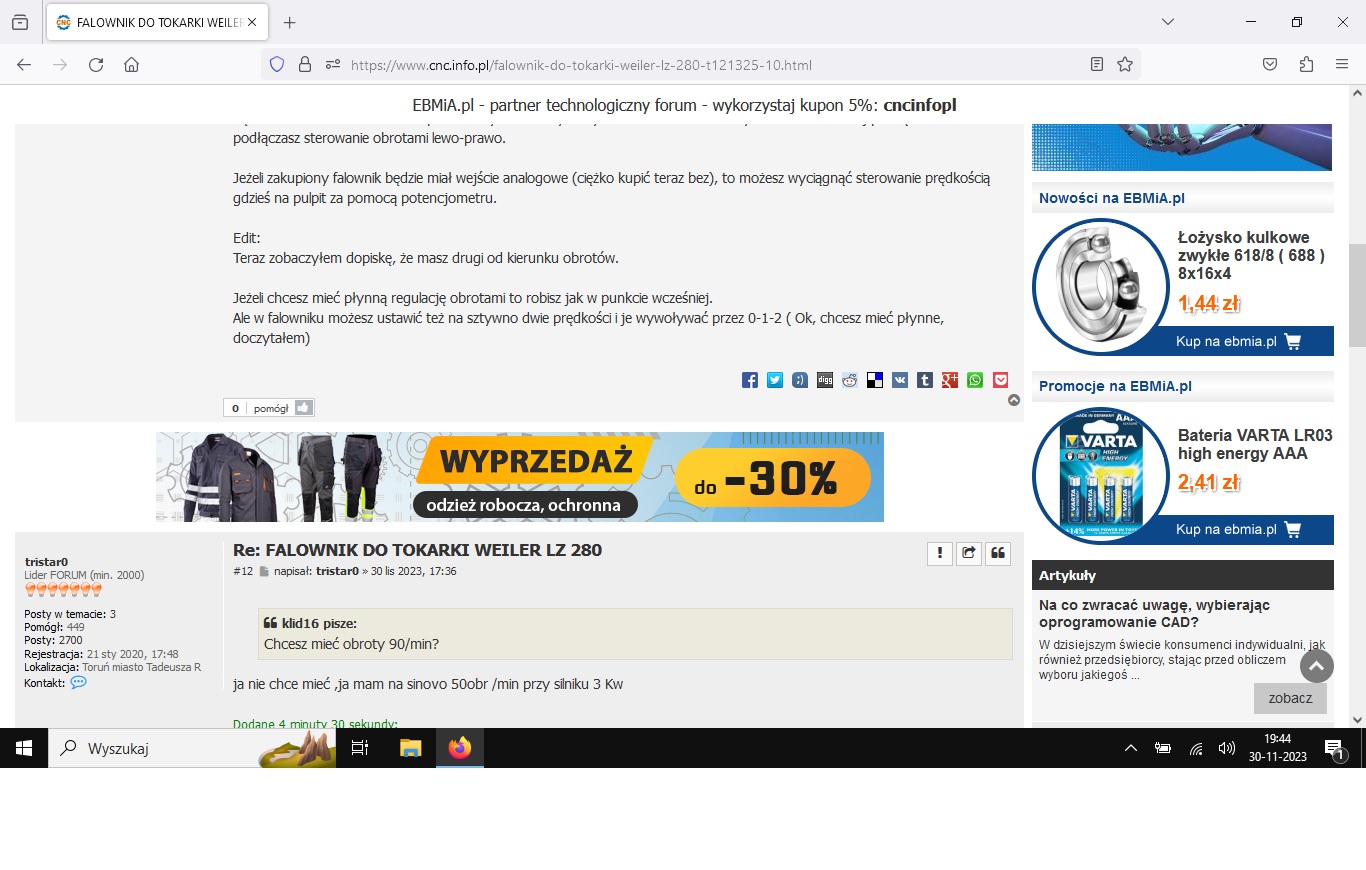
Task: Open recent browsing tab history icon
Action: coord(20,22)
